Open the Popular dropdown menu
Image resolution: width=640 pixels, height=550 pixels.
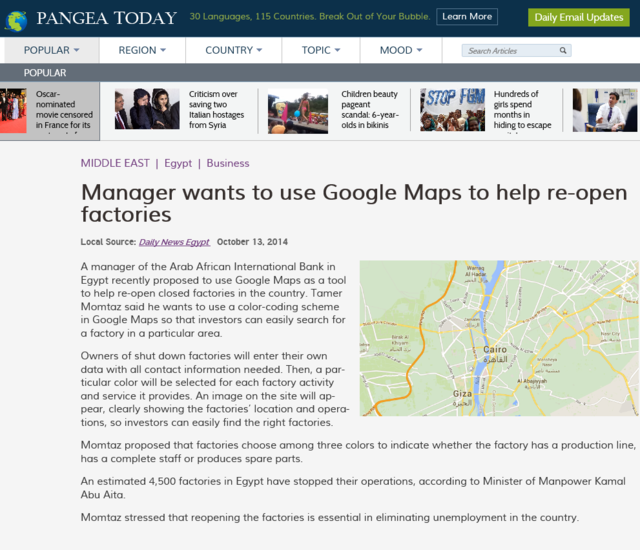point(52,50)
